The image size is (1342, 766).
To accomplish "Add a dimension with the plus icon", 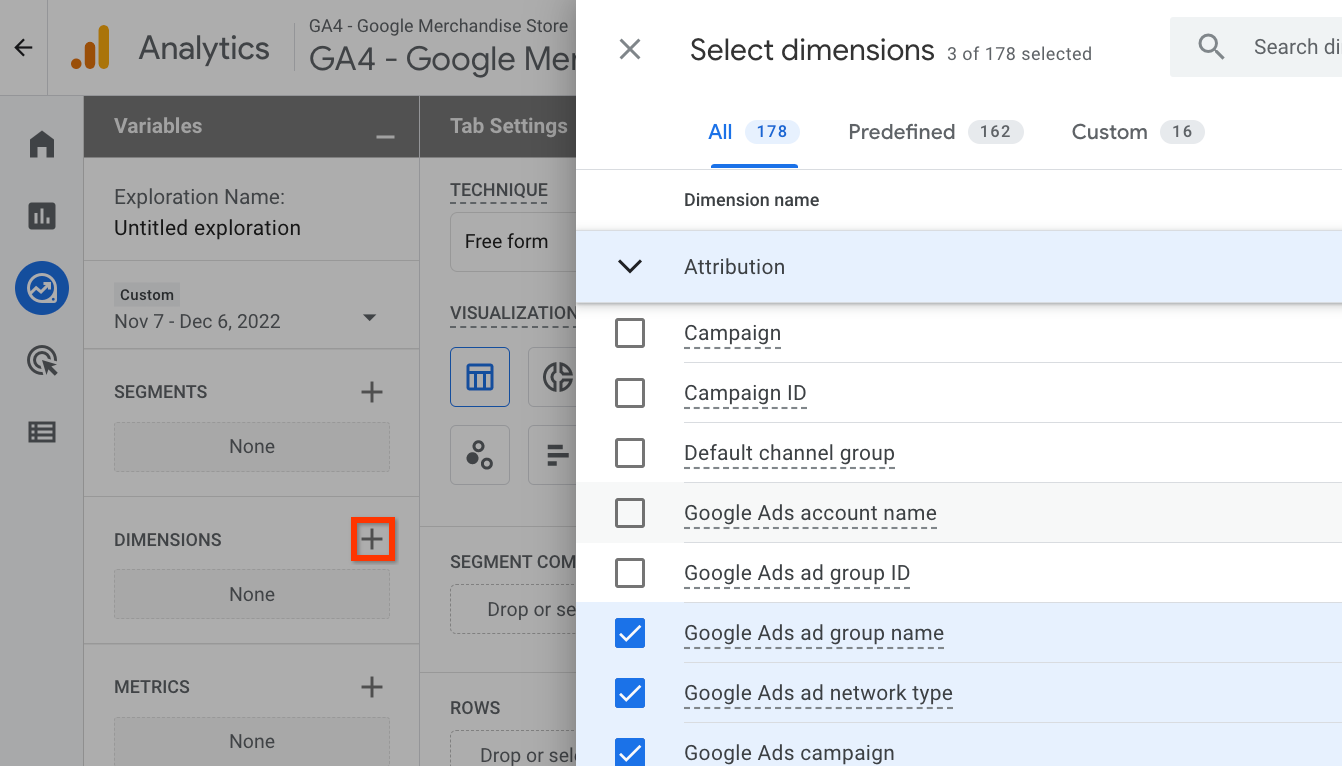I will [372, 540].
